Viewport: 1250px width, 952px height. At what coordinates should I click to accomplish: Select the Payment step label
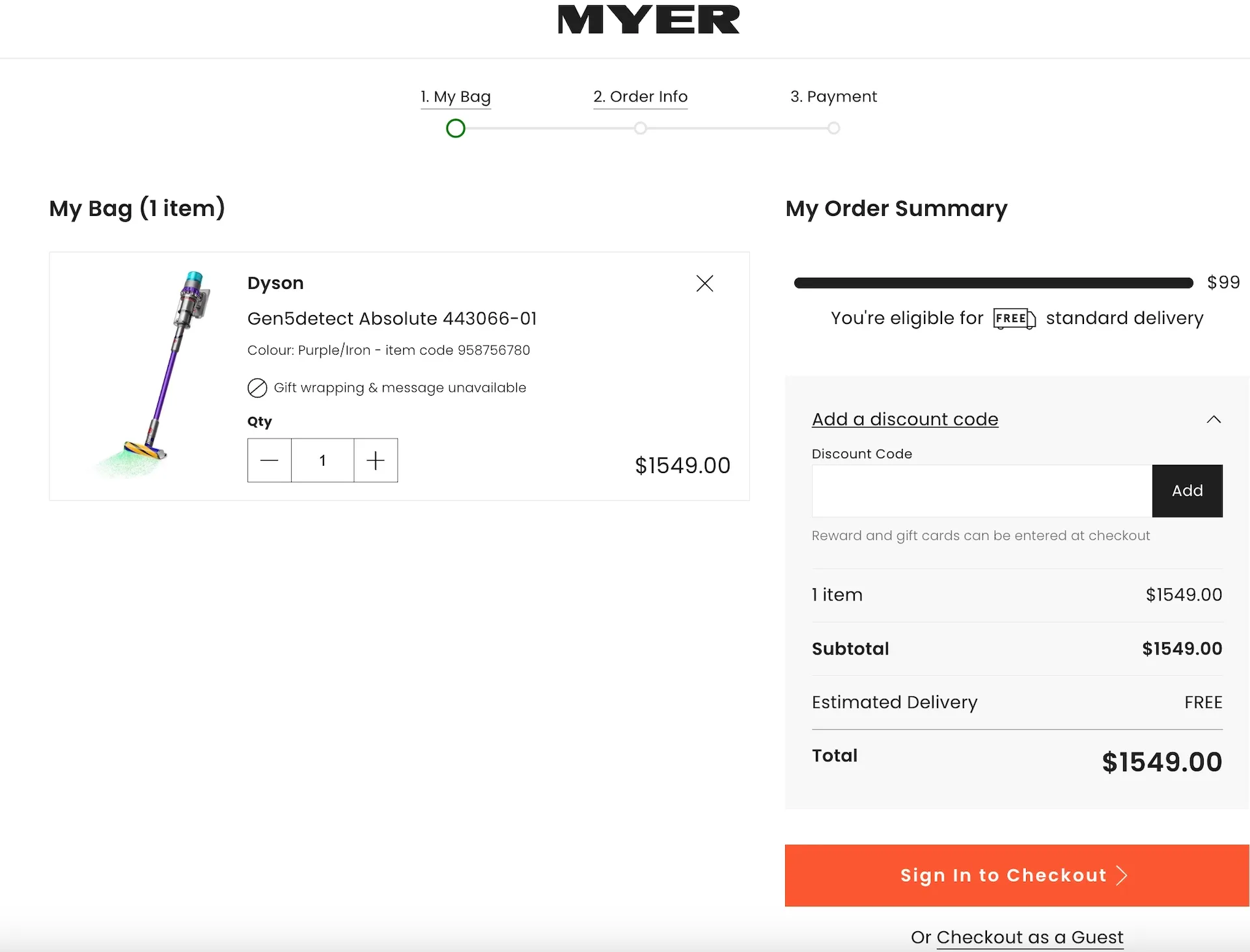point(833,96)
